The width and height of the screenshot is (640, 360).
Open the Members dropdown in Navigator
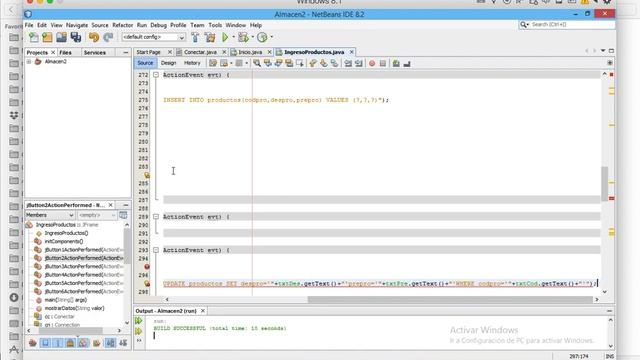(x=49, y=215)
